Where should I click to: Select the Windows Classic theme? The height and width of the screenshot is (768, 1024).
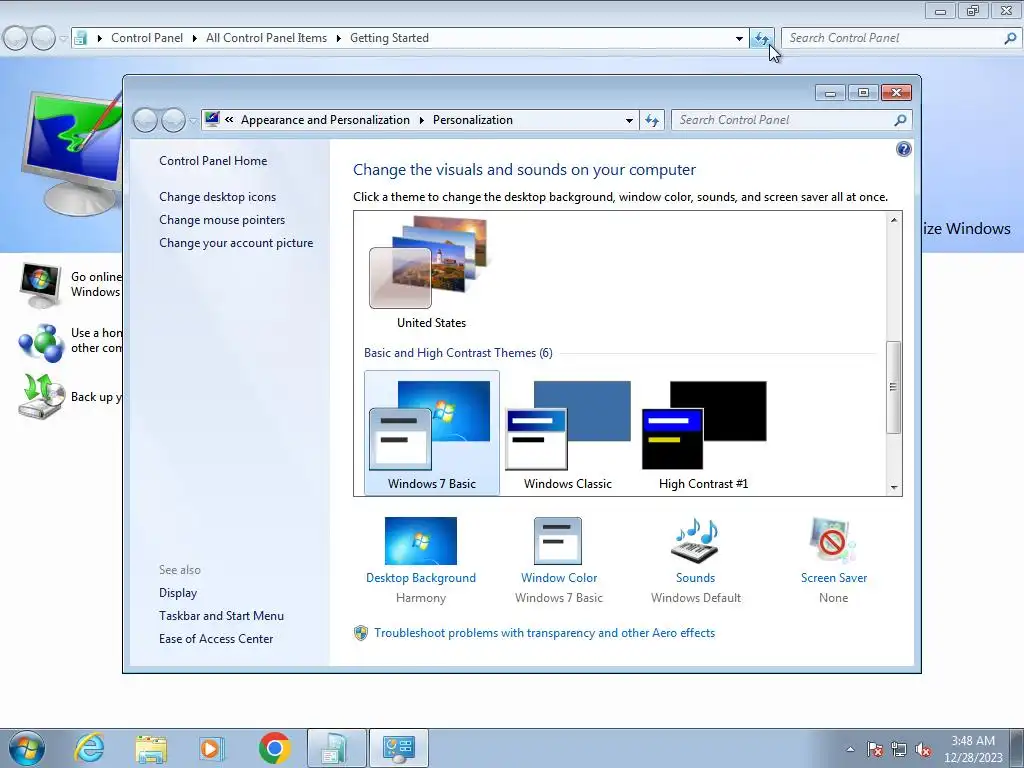pyautogui.click(x=568, y=432)
